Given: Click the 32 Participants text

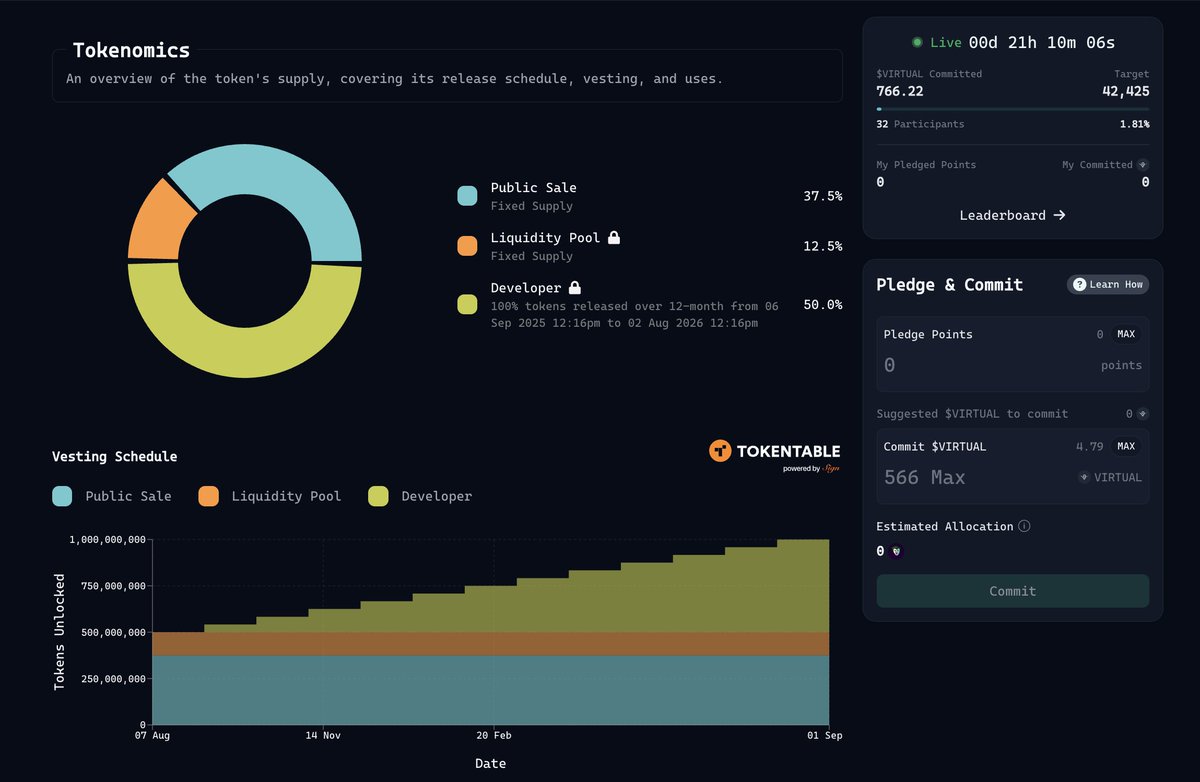Looking at the screenshot, I should (x=920, y=125).
